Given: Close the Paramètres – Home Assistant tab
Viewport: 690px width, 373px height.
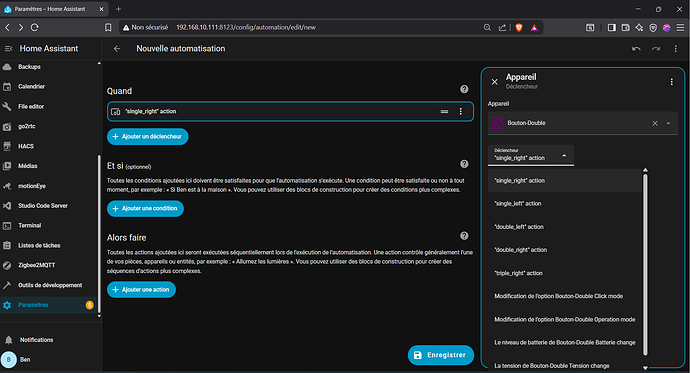Looking at the screenshot, I should pos(101,9).
